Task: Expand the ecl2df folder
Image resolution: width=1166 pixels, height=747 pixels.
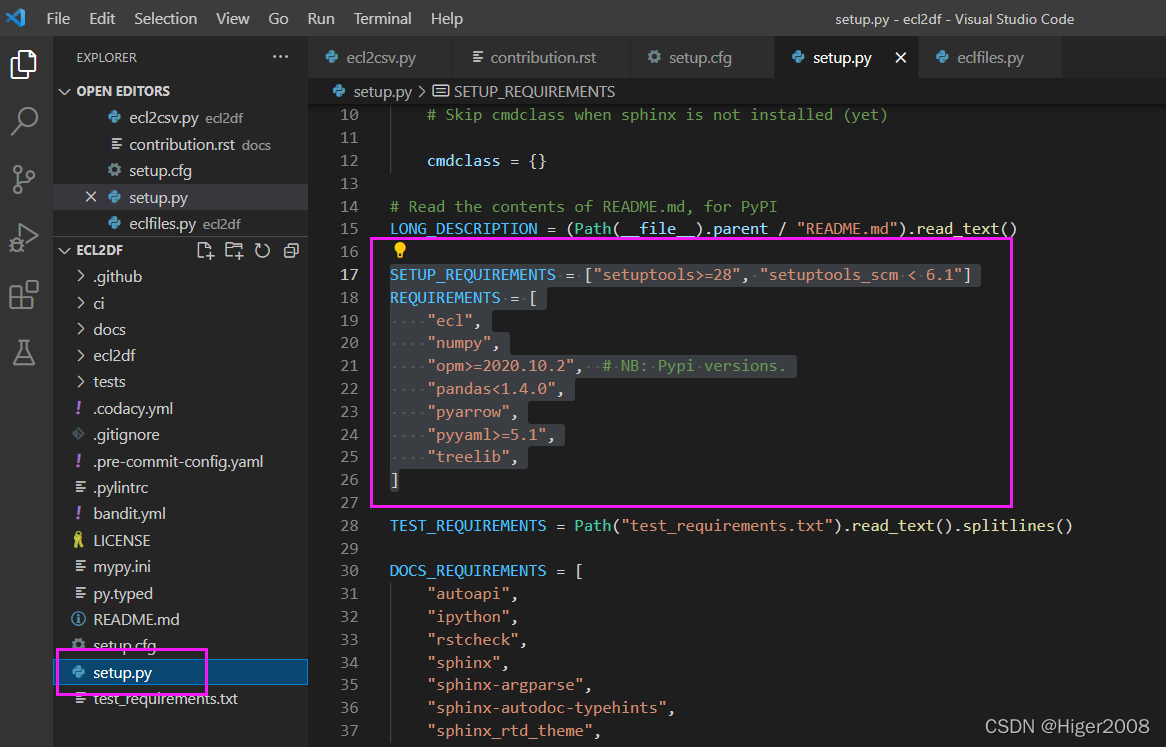Action: pyautogui.click(x=81, y=355)
